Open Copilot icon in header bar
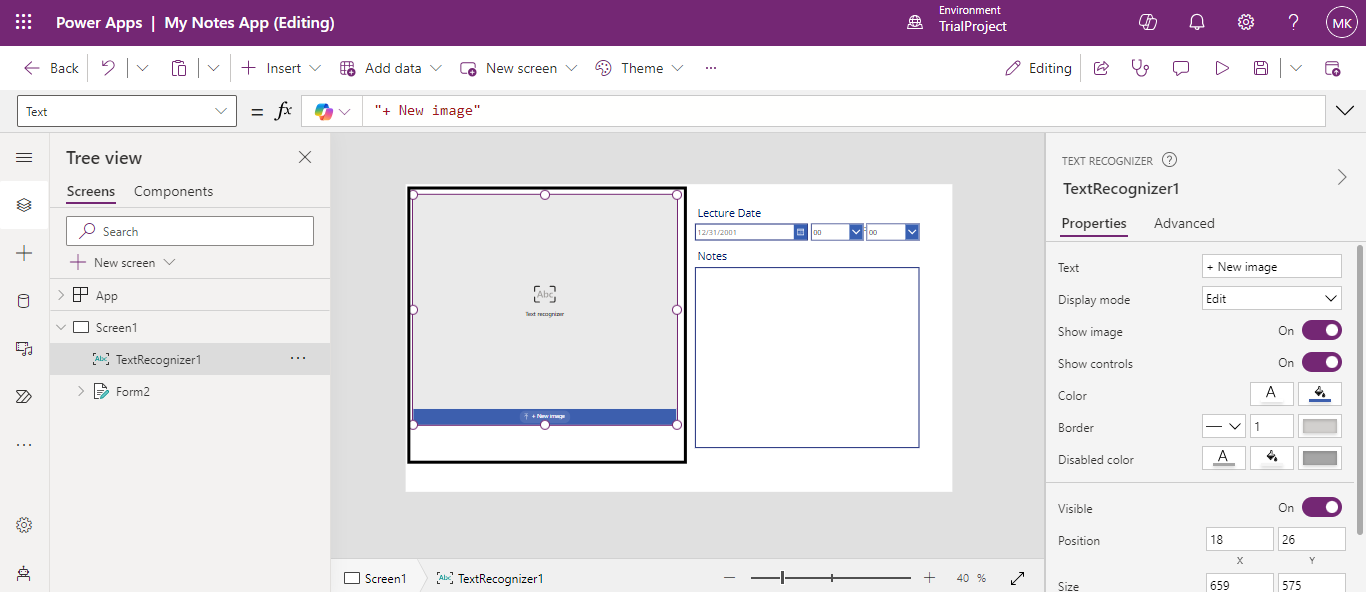Screen dimensions: 1366x592 pos(1148,22)
